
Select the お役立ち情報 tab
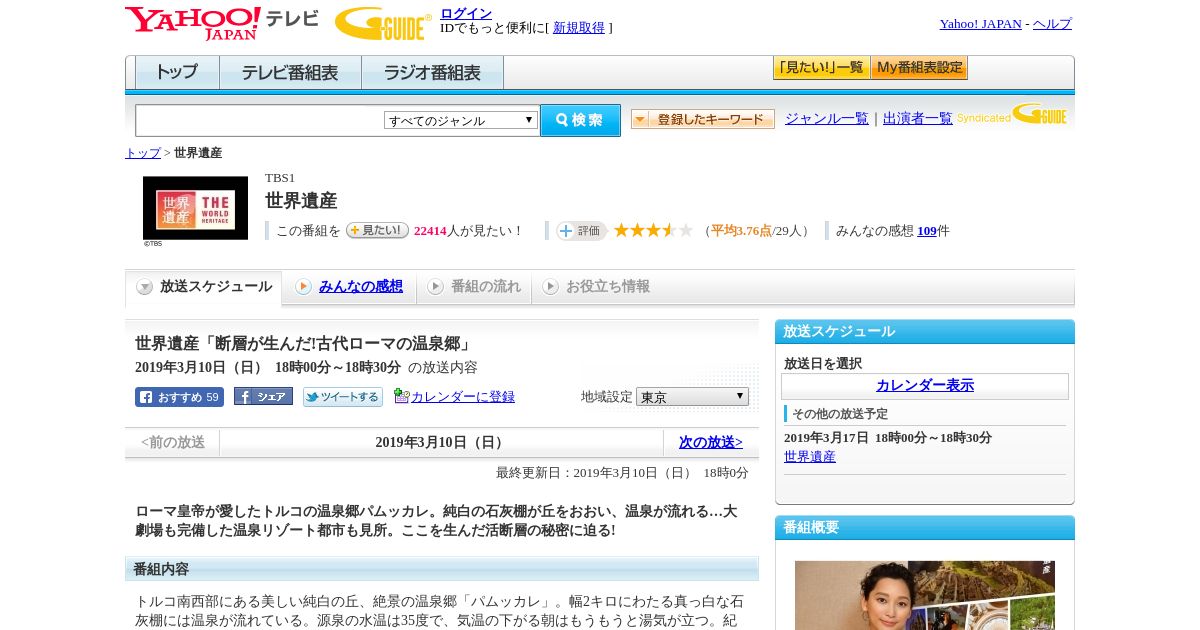coord(596,287)
